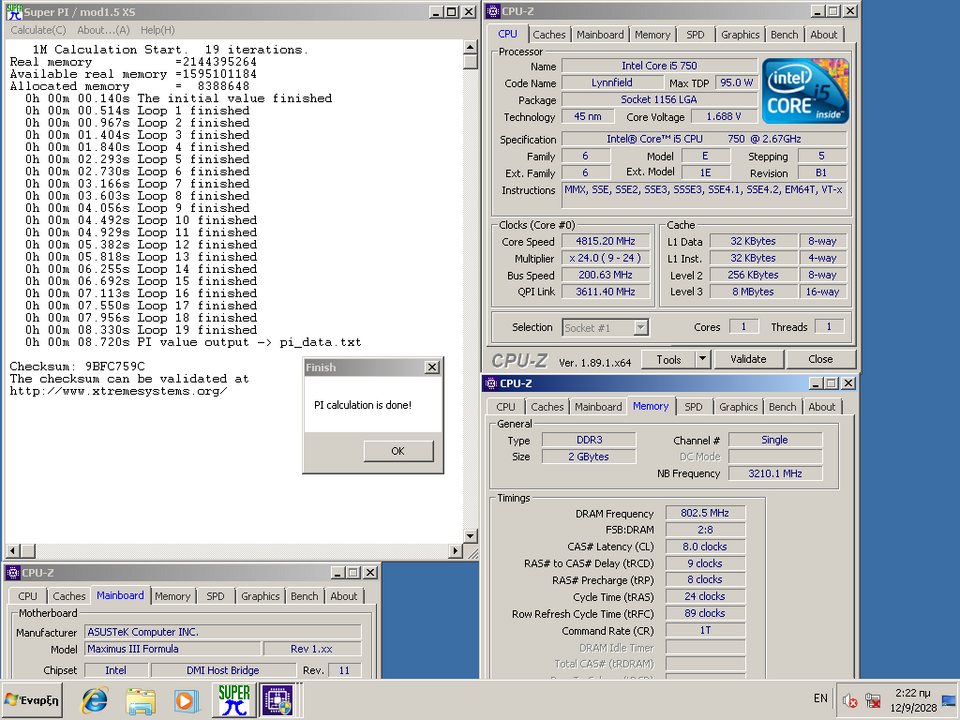This screenshot has width=960, height=720.
Task: Click the CAS# Latency 8.0 clocks value
Action: pyautogui.click(x=705, y=547)
